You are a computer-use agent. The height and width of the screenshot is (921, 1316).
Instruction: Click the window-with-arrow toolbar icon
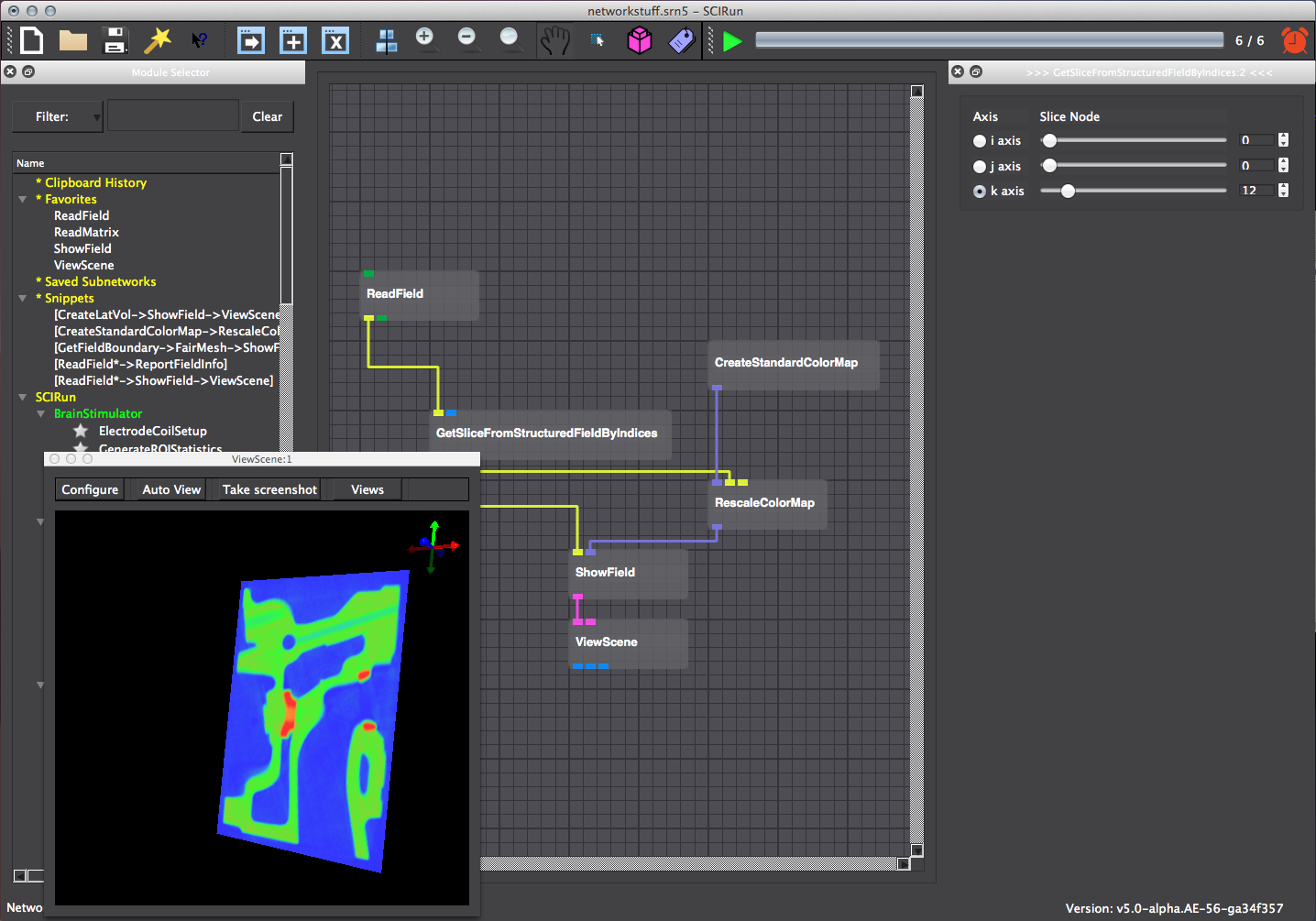click(x=250, y=40)
